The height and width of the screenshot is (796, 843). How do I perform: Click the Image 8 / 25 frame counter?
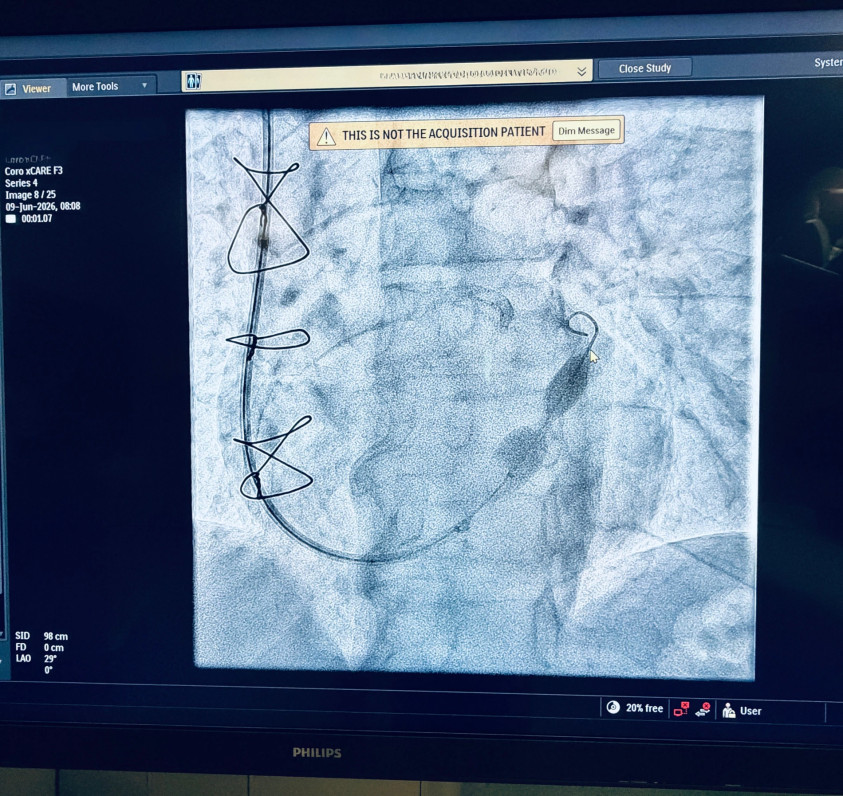click(x=30, y=195)
